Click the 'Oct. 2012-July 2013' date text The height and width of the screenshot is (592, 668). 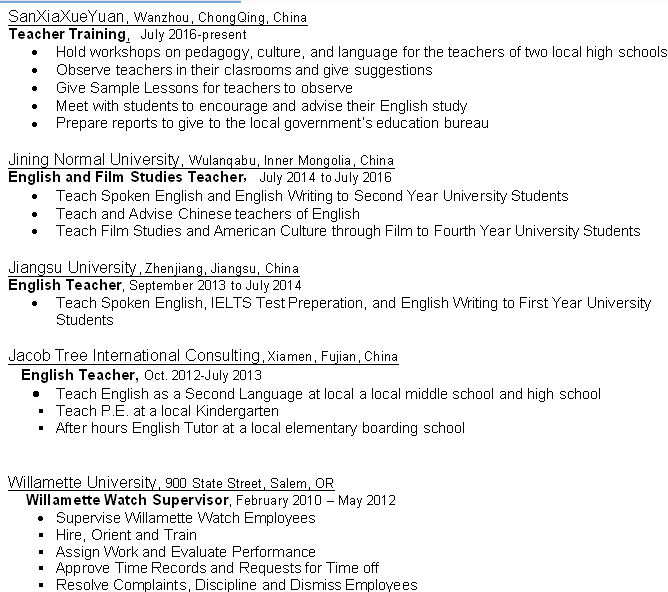pyautogui.click(x=203, y=375)
